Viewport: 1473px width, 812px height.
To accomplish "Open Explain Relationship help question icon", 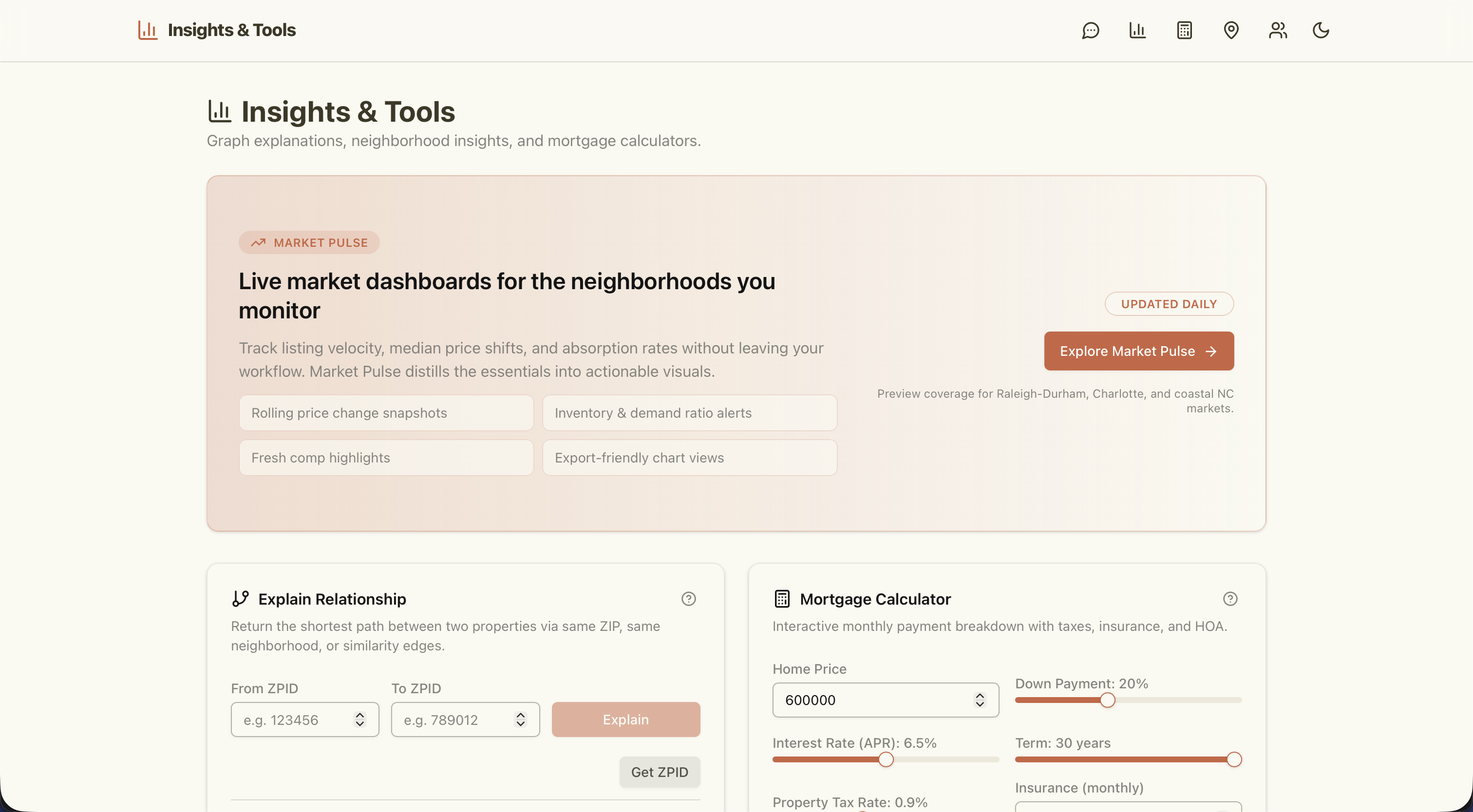I will pyautogui.click(x=688, y=599).
